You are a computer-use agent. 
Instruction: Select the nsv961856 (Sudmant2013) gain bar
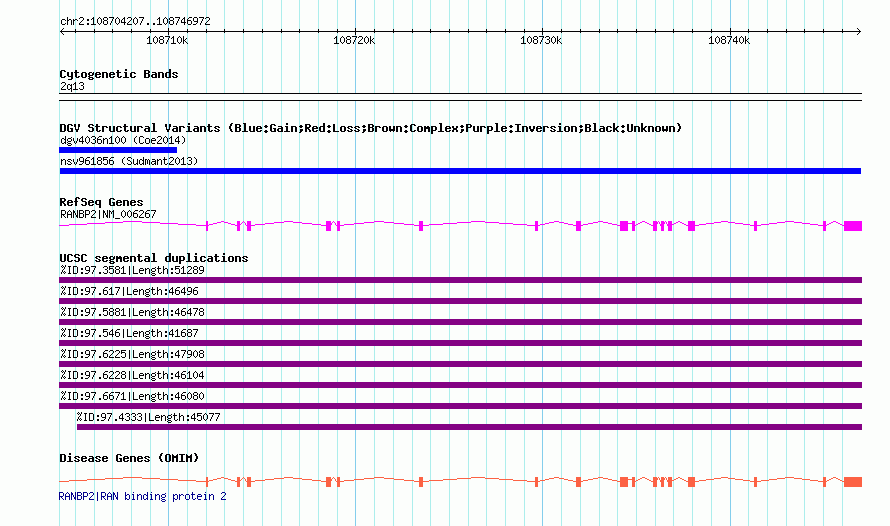pos(460,171)
